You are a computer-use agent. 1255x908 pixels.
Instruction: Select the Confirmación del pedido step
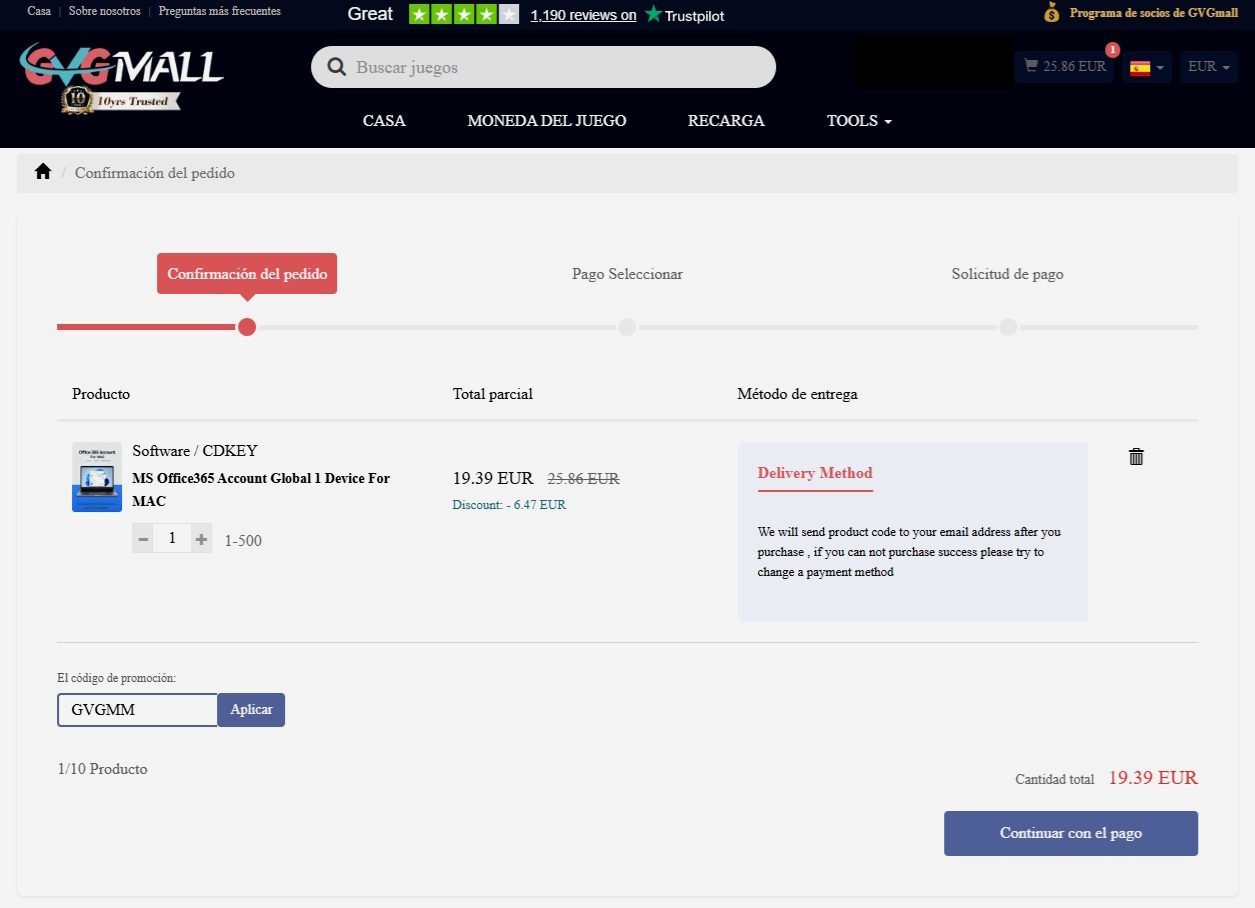pos(247,274)
